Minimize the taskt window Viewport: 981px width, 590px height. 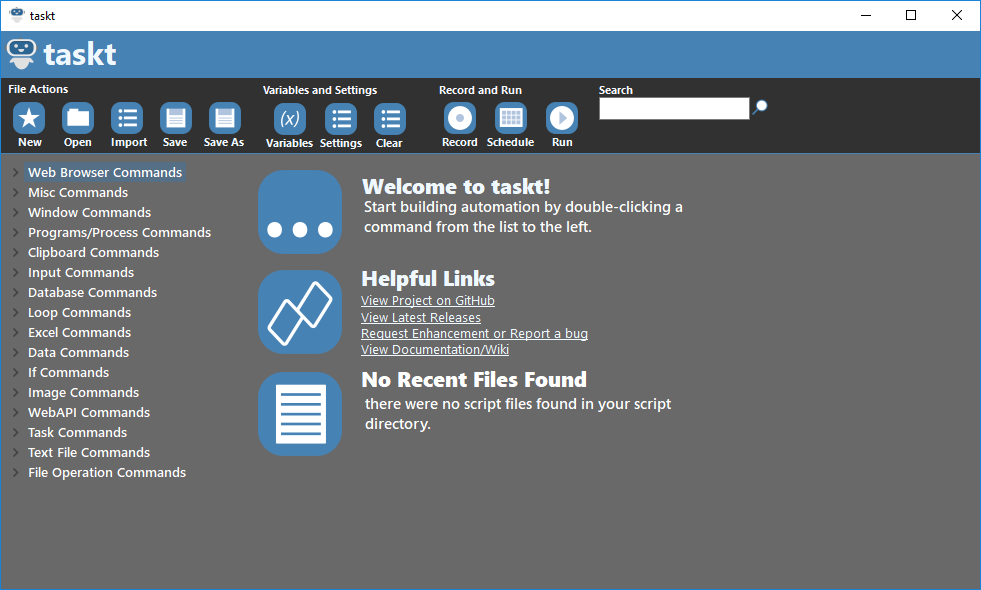pyautogui.click(x=866, y=15)
